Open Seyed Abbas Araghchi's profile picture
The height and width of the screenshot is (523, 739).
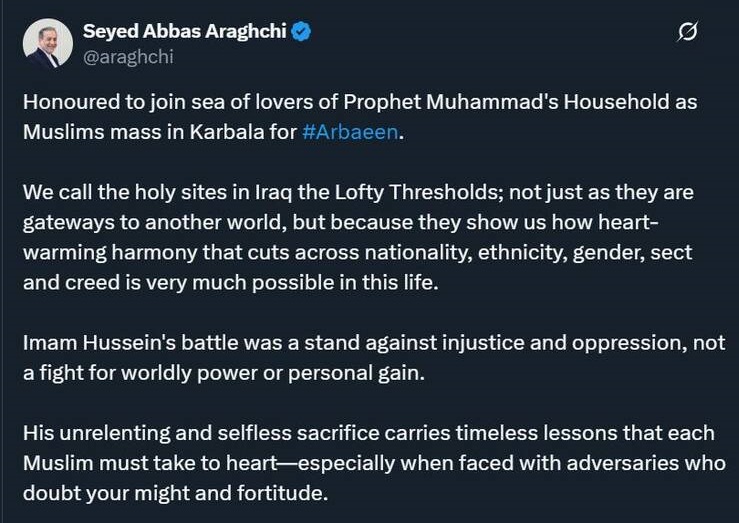pos(48,43)
